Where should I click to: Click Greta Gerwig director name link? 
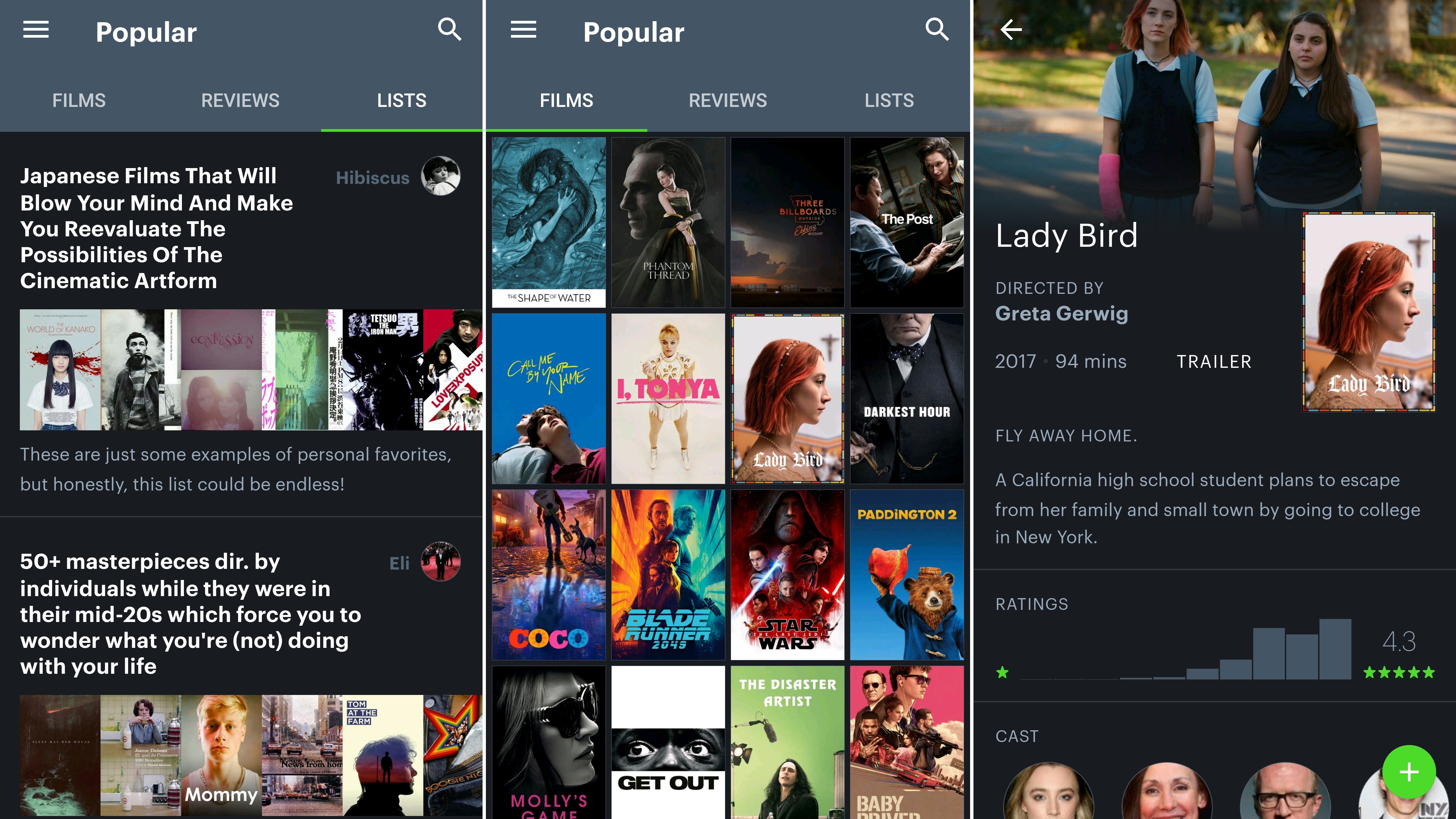[x=1062, y=313]
